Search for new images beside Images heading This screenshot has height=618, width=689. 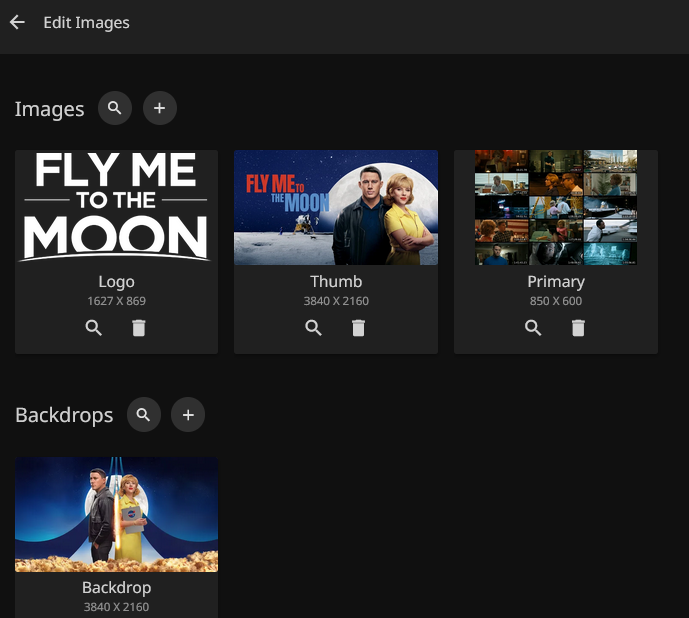[115, 108]
